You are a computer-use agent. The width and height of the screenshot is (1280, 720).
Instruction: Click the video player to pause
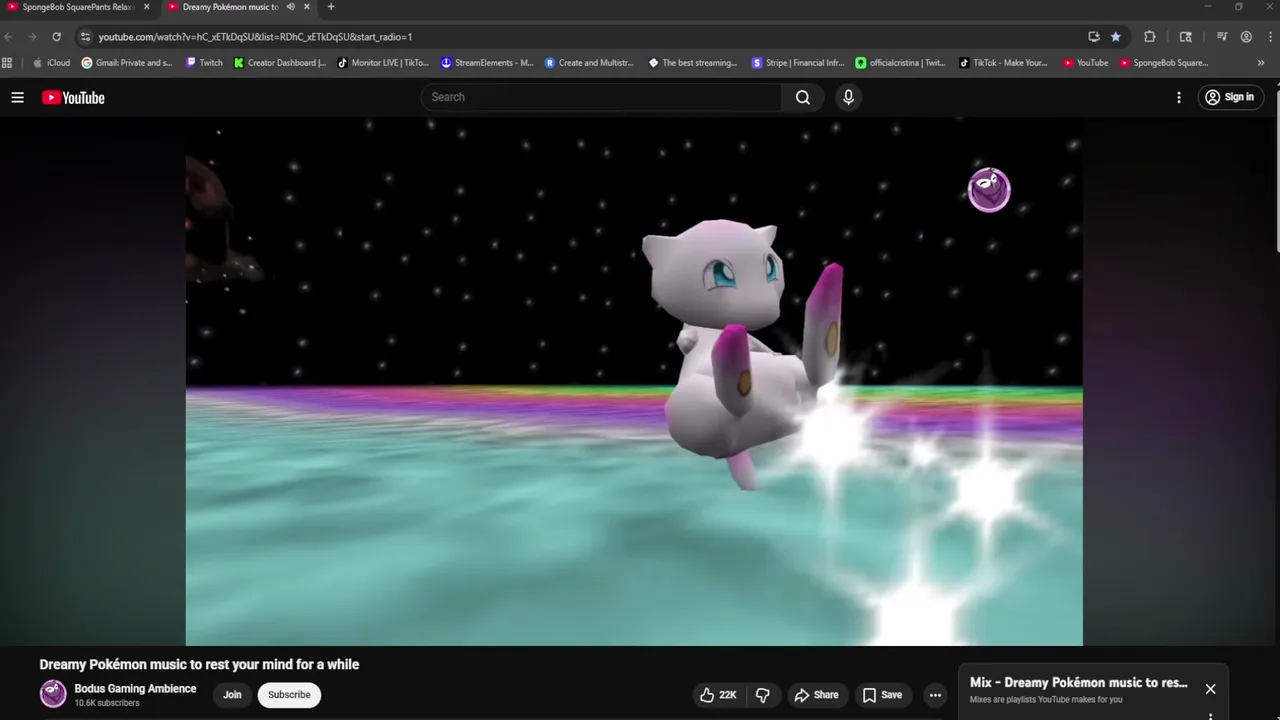coord(634,381)
